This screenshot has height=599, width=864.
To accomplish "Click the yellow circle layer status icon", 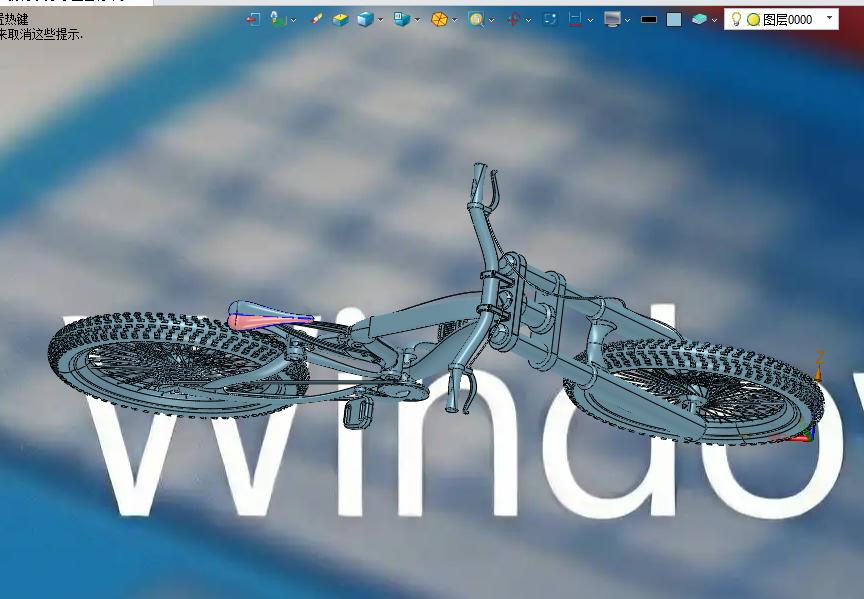I will (x=753, y=20).
